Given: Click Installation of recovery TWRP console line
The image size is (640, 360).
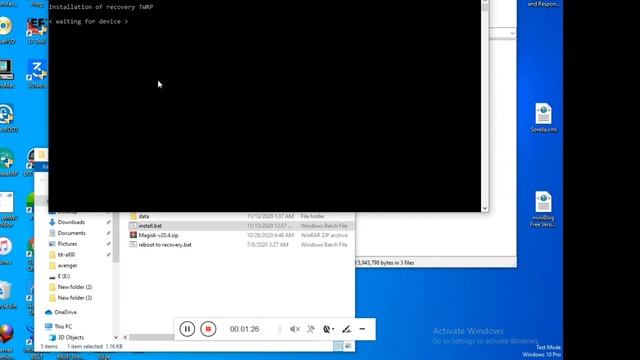Looking at the screenshot, I should pyautogui.click(x=101, y=7).
